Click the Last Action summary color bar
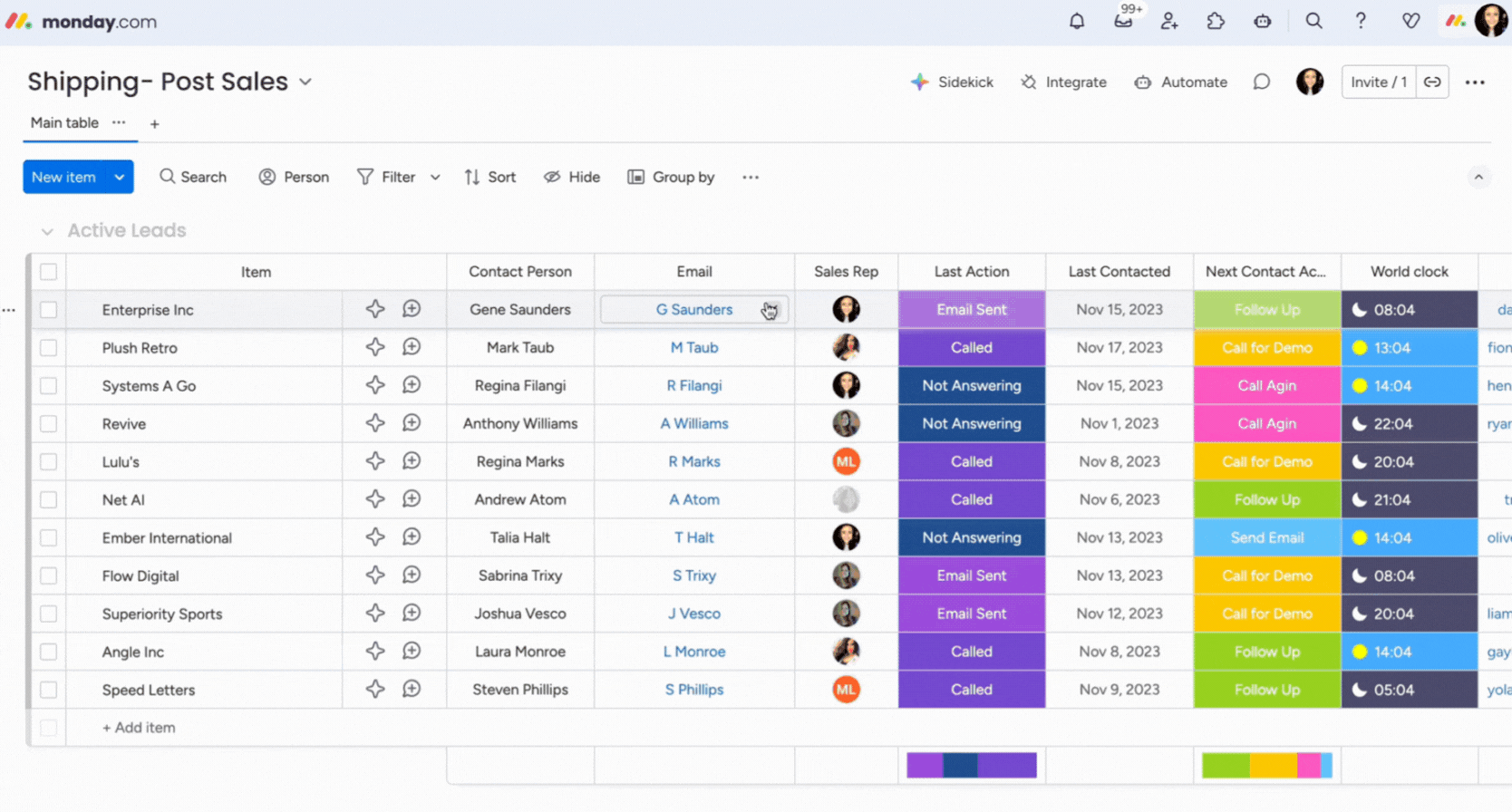 tap(972, 766)
